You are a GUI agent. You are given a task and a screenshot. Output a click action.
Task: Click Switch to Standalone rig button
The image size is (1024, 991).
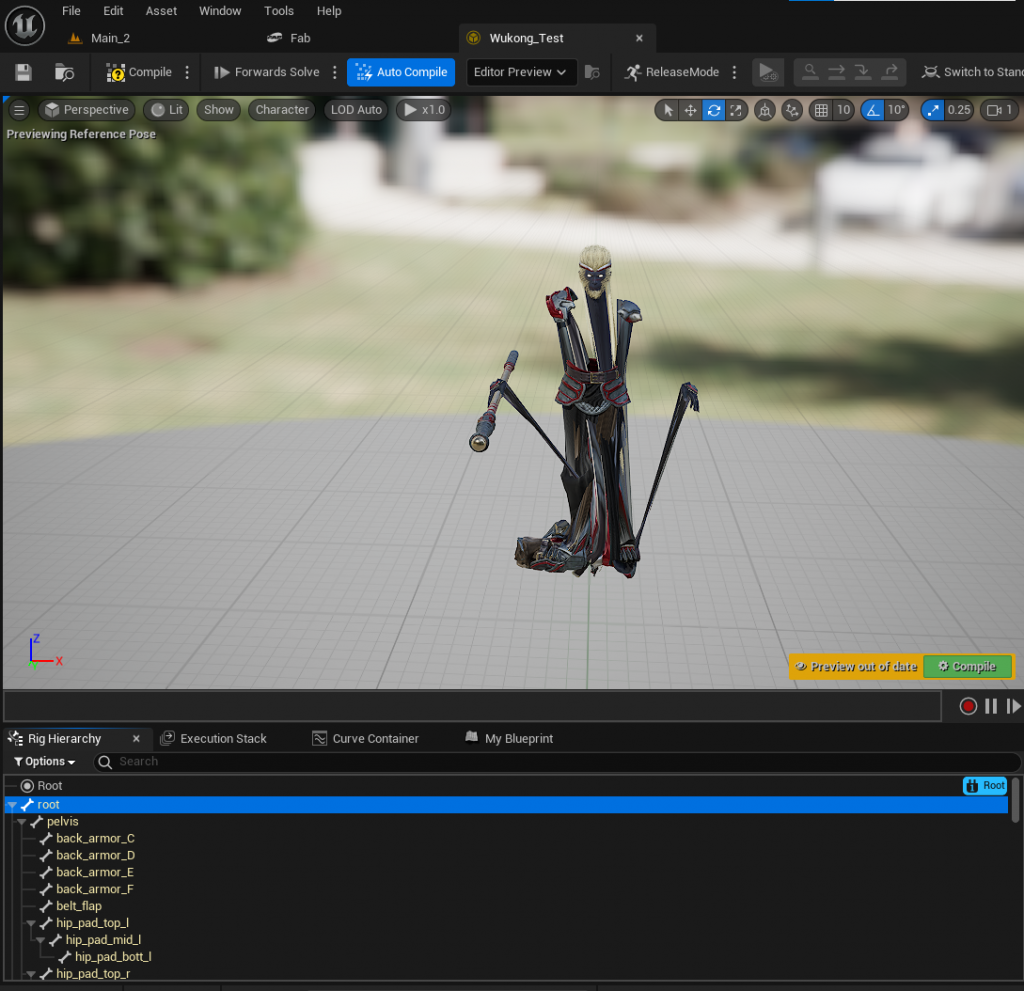[x=972, y=72]
